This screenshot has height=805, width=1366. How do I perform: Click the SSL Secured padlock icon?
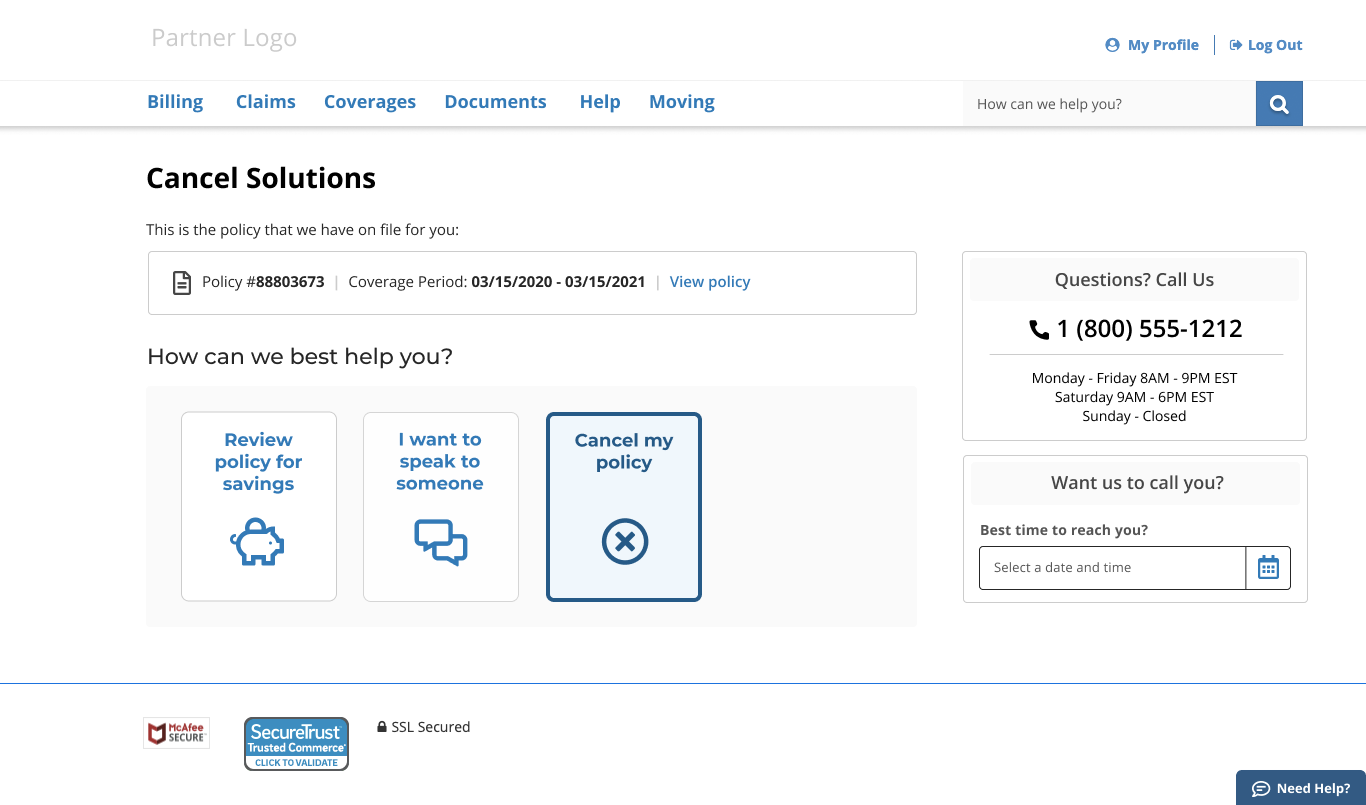tap(382, 727)
